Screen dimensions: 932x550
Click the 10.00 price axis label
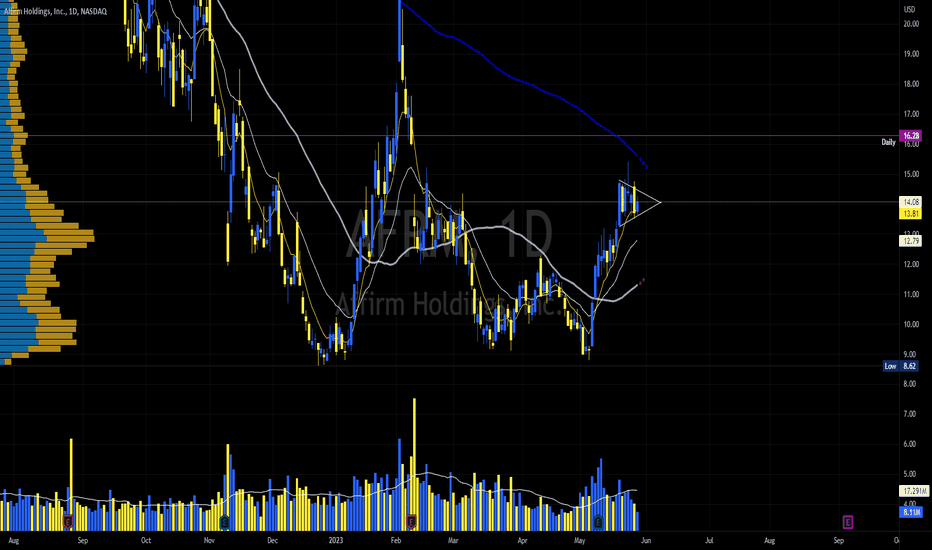click(x=911, y=325)
